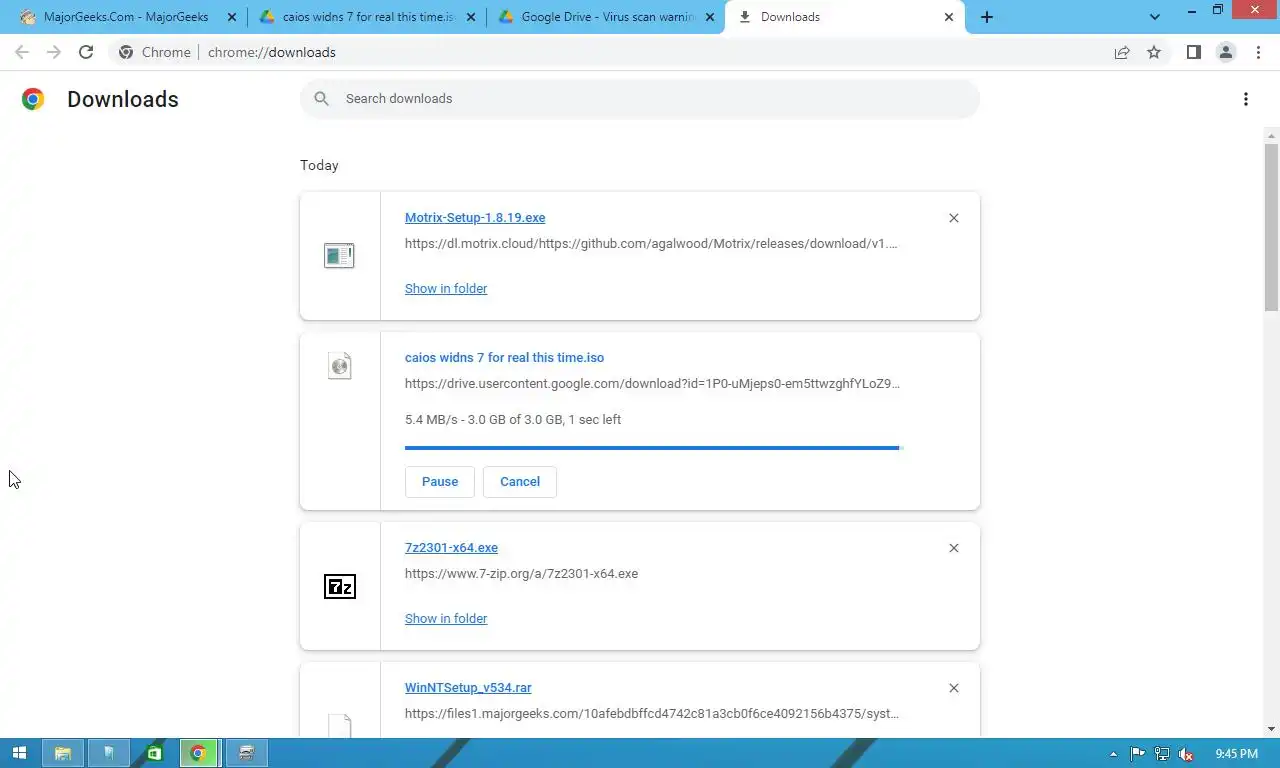Click the share page icon in address bar

click(x=1122, y=52)
